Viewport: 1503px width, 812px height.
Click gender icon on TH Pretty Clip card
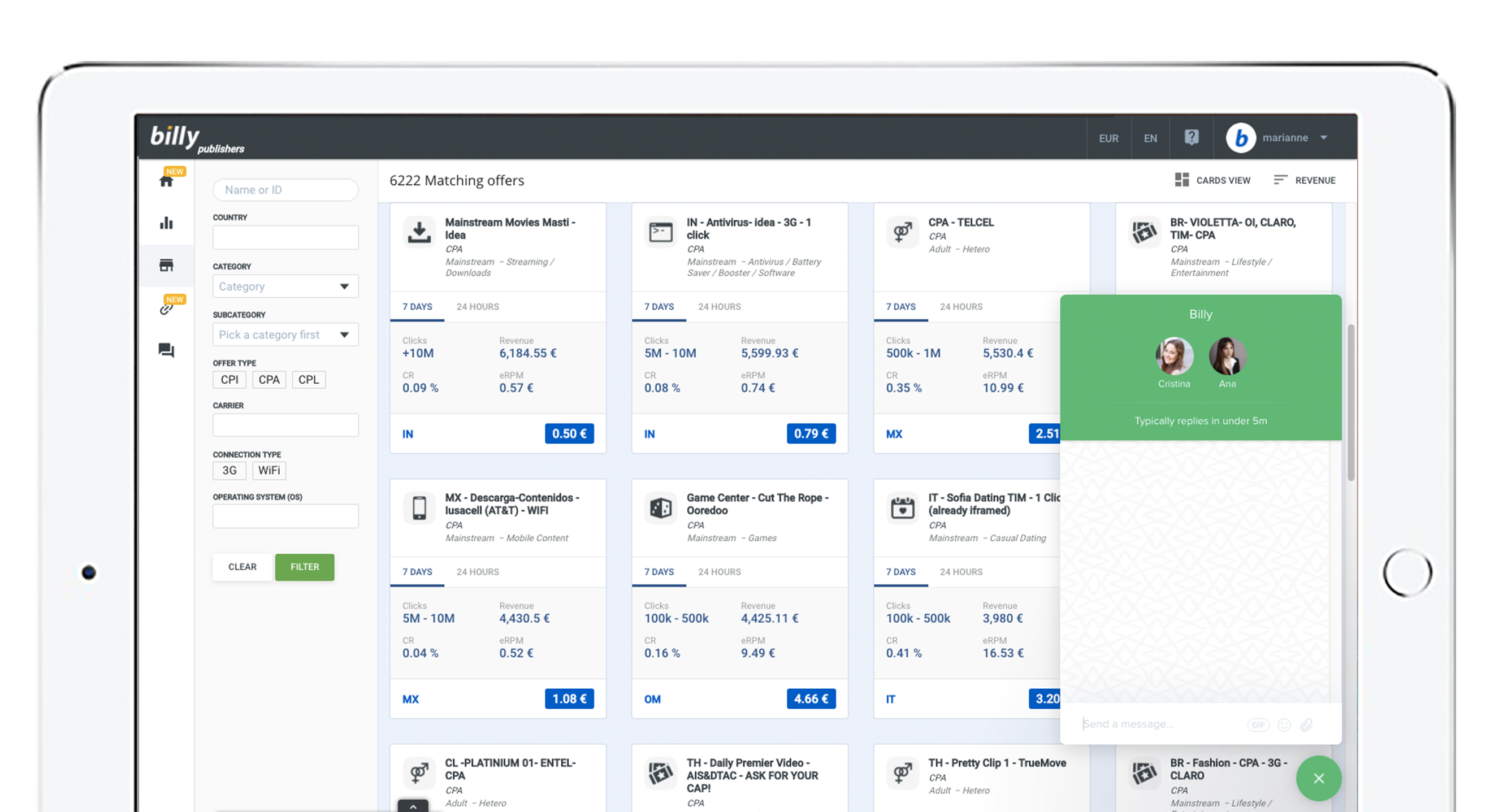(902, 773)
